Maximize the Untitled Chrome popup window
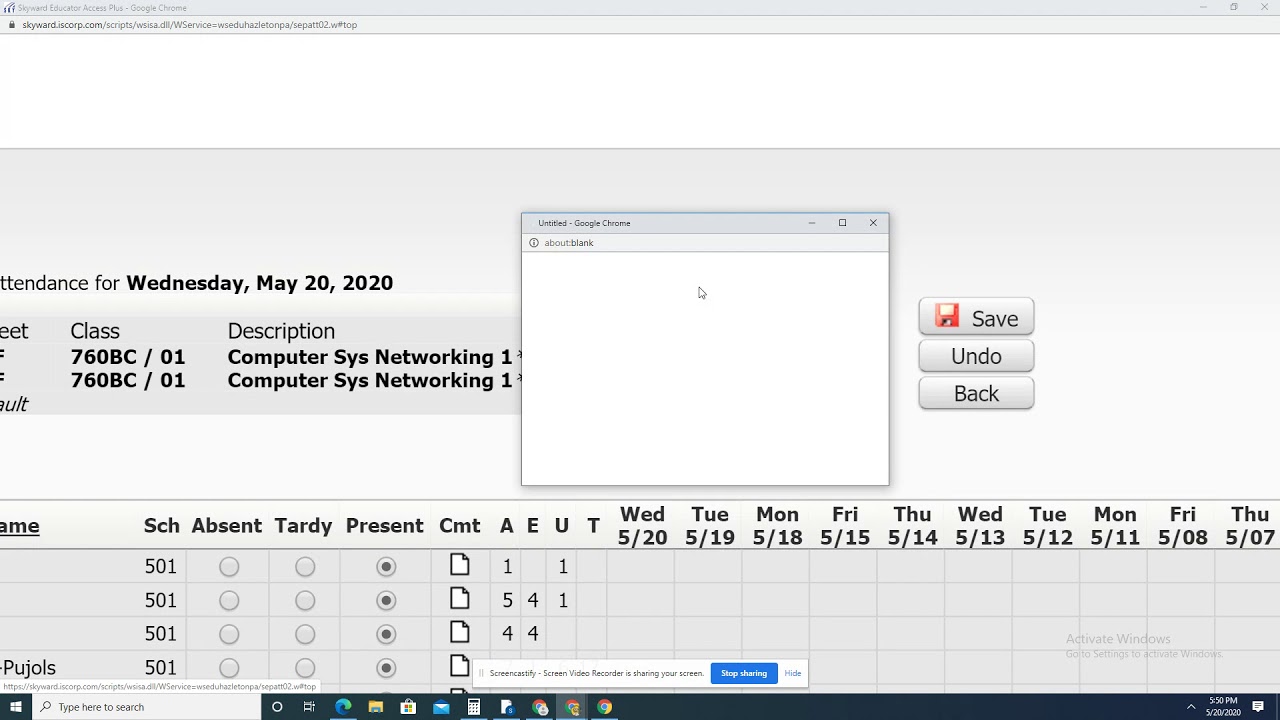The width and height of the screenshot is (1280, 720). 842,223
